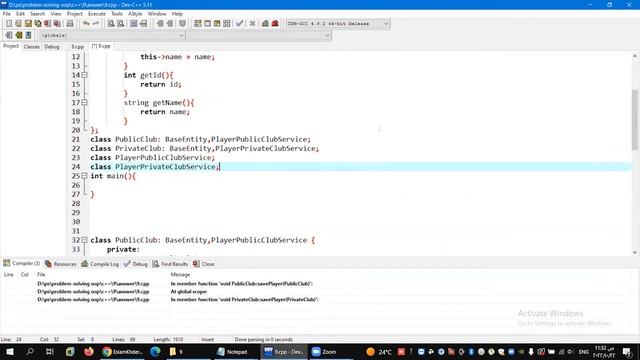
Task: Switch to the 8.cpp editor tab
Action: (77, 47)
